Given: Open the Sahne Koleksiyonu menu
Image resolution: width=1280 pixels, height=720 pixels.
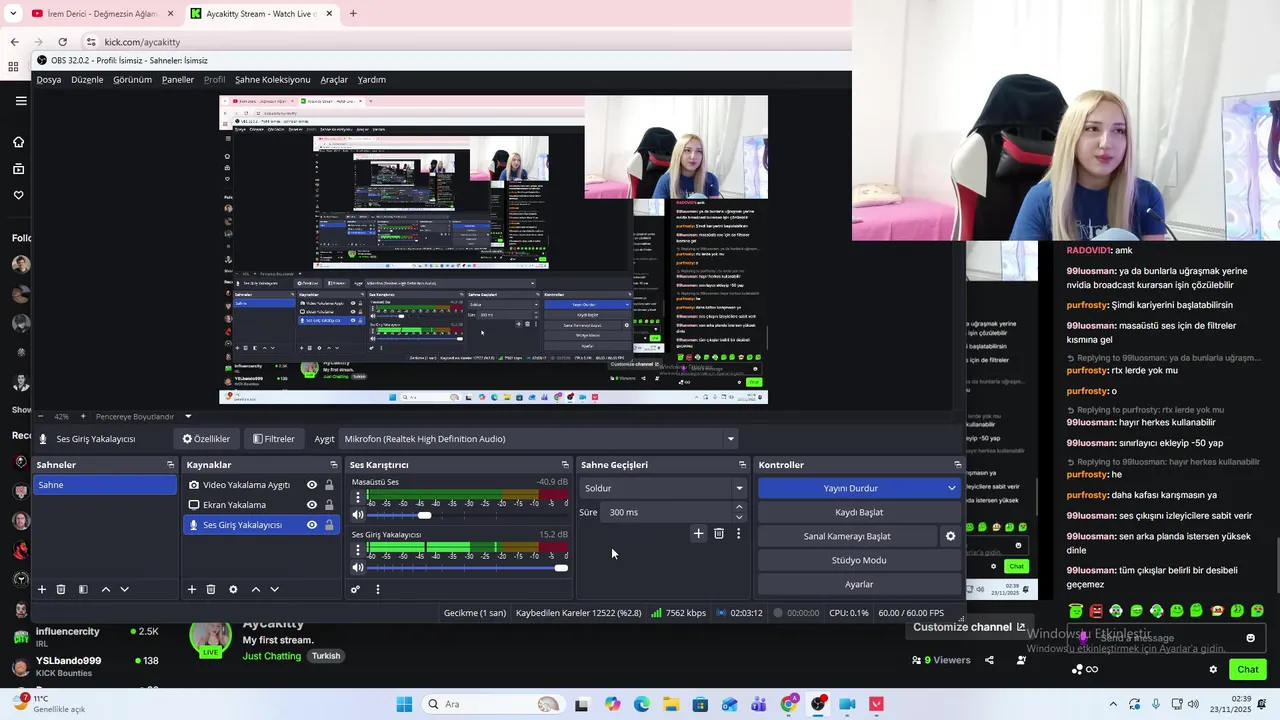Looking at the screenshot, I should point(272,80).
